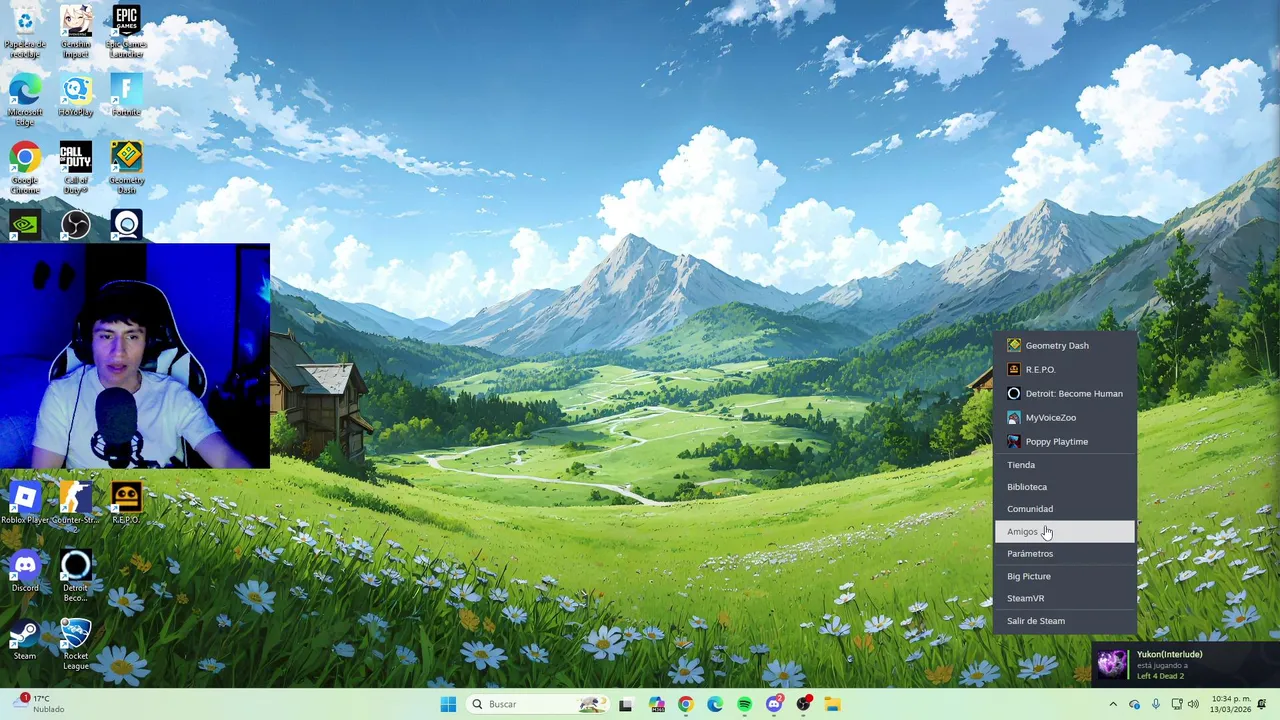Viewport: 1280px width, 720px height.
Task: Click the Yukon(Interlude) Steam friend notification
Action: [1185, 664]
